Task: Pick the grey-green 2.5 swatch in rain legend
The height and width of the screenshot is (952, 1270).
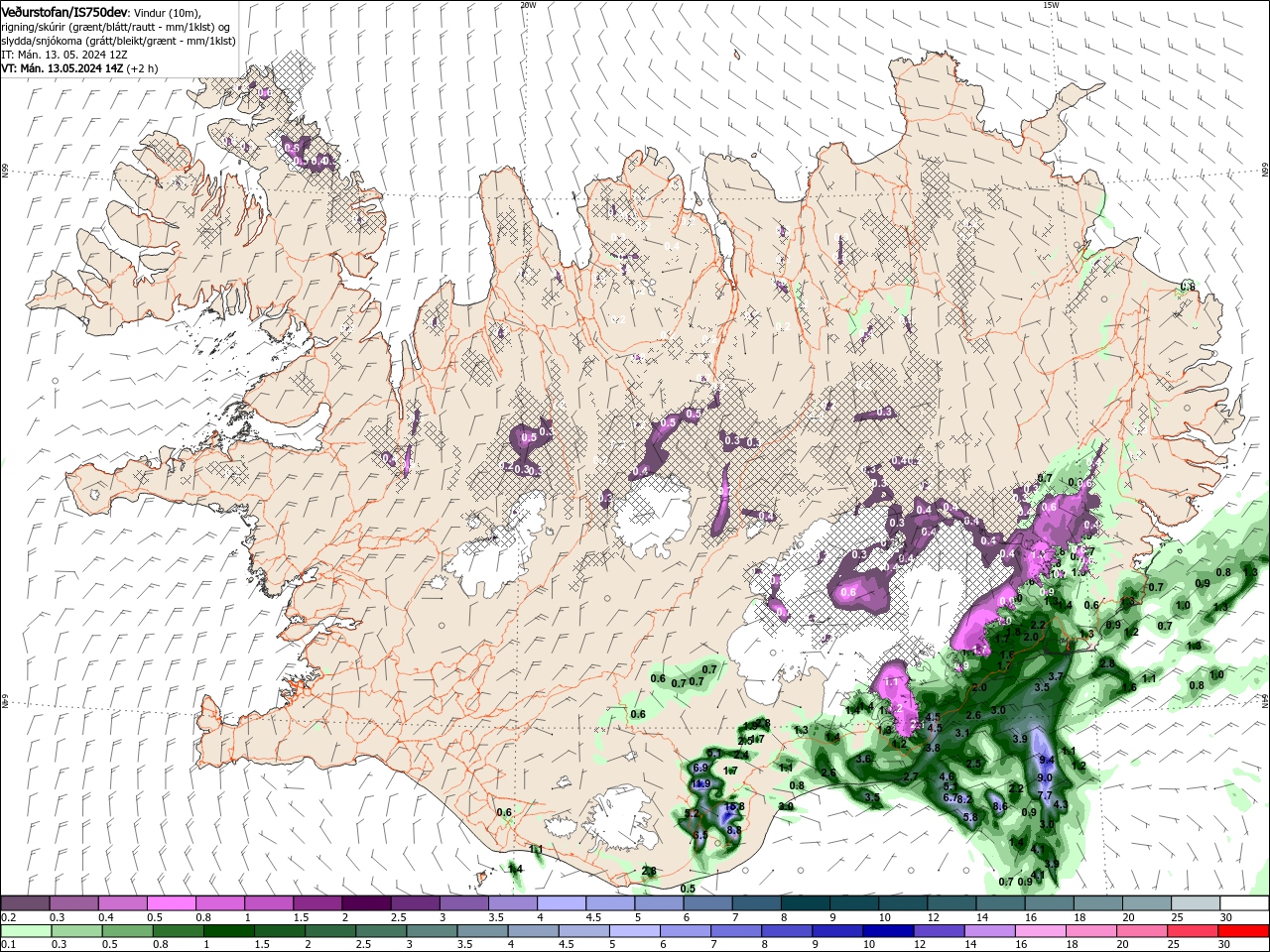Action: click(380, 931)
